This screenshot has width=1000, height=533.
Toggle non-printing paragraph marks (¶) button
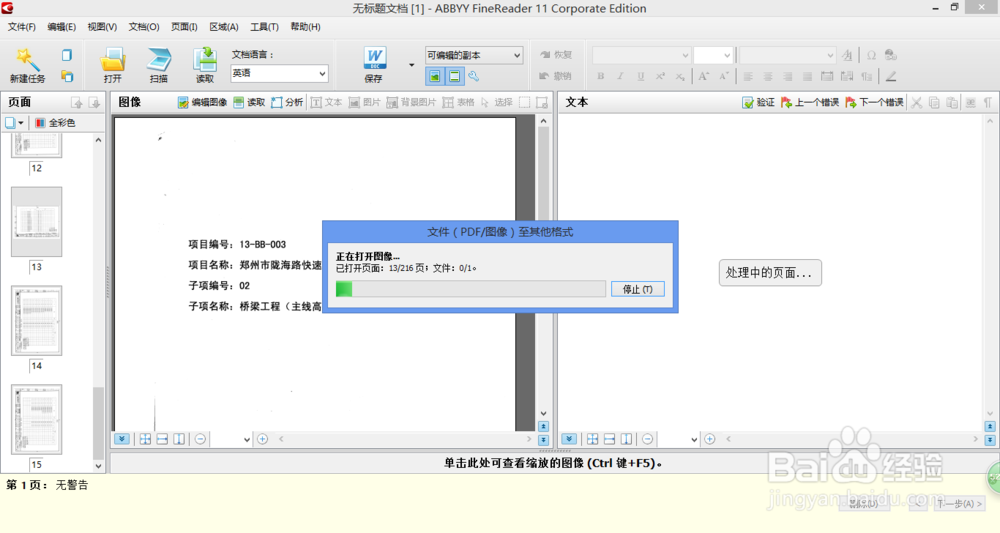(x=987, y=102)
